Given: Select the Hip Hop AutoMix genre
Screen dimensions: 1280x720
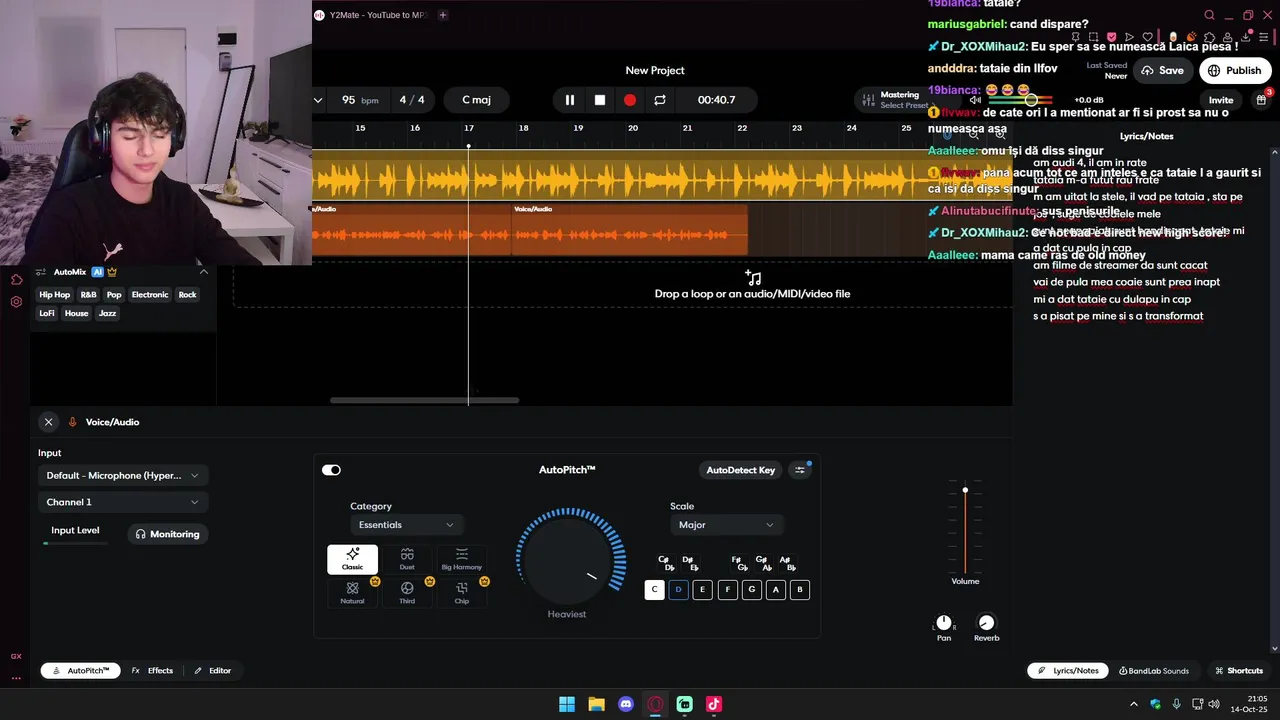Looking at the screenshot, I should pos(54,295).
